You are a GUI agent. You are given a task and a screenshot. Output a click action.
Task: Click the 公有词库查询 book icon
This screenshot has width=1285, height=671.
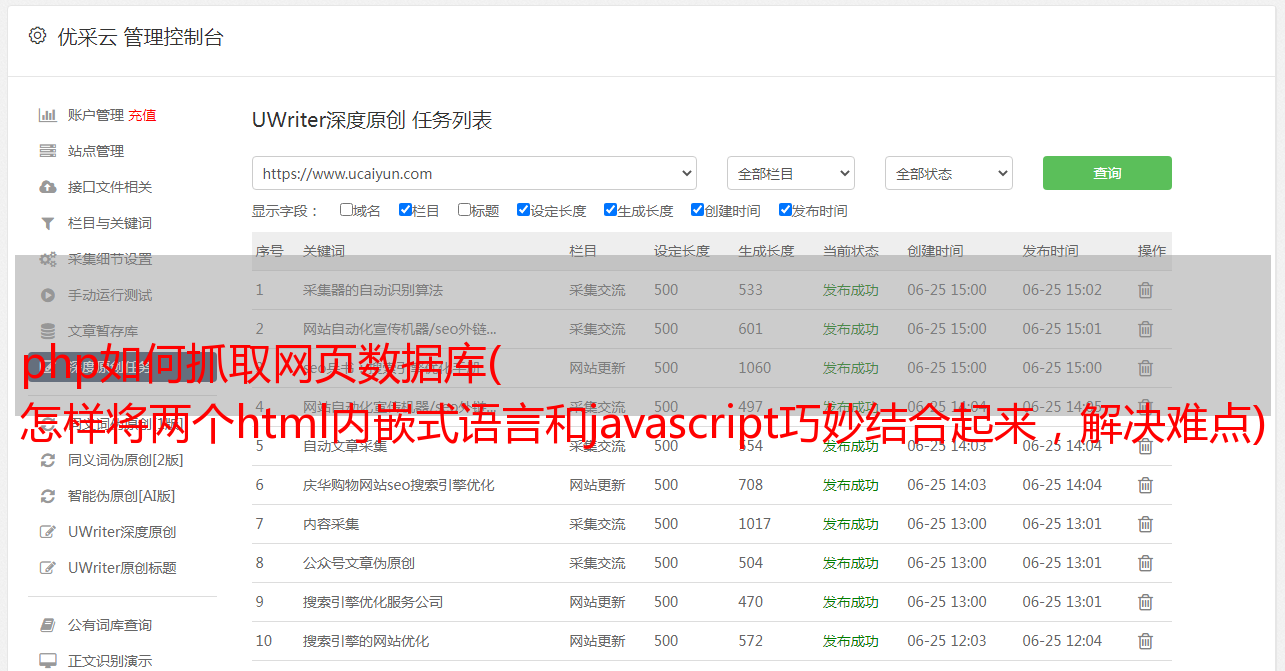click(x=47, y=625)
